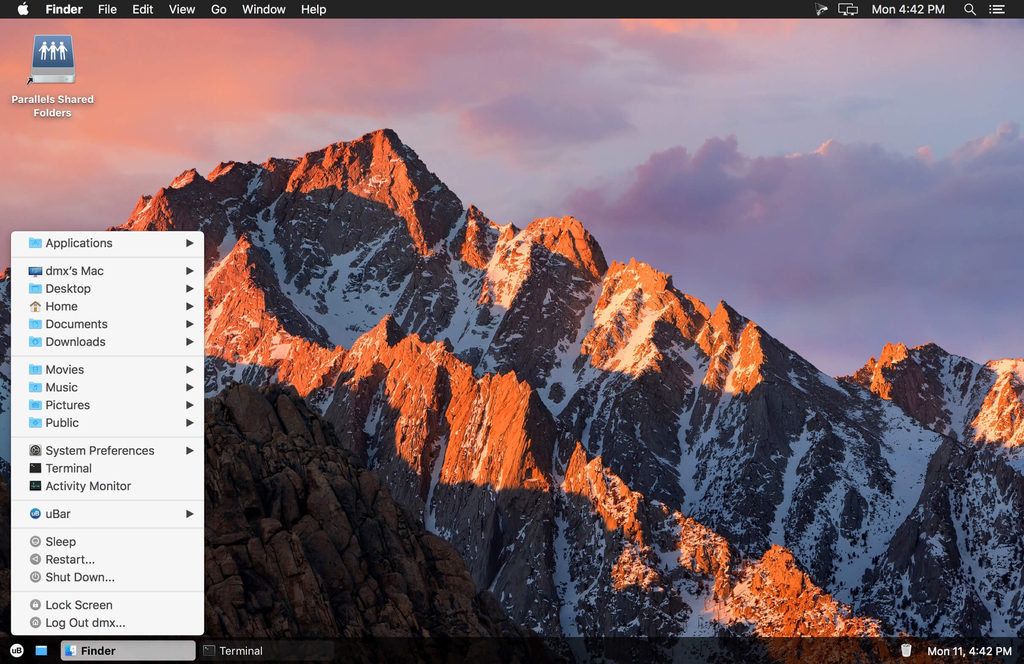Select Terminal from the uBar menu
This screenshot has height=664, width=1024.
click(x=68, y=468)
